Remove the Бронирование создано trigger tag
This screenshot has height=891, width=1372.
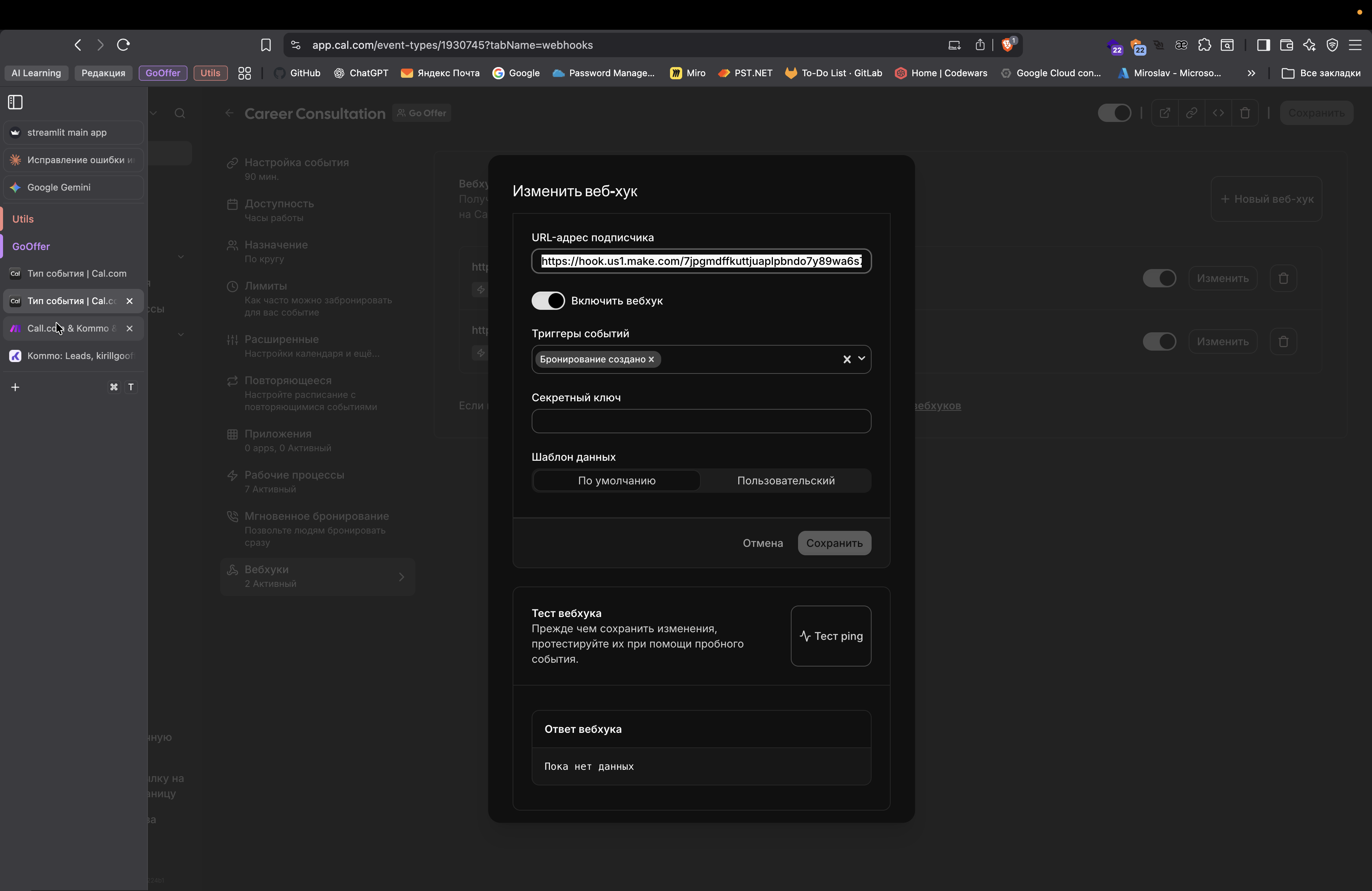(x=651, y=360)
